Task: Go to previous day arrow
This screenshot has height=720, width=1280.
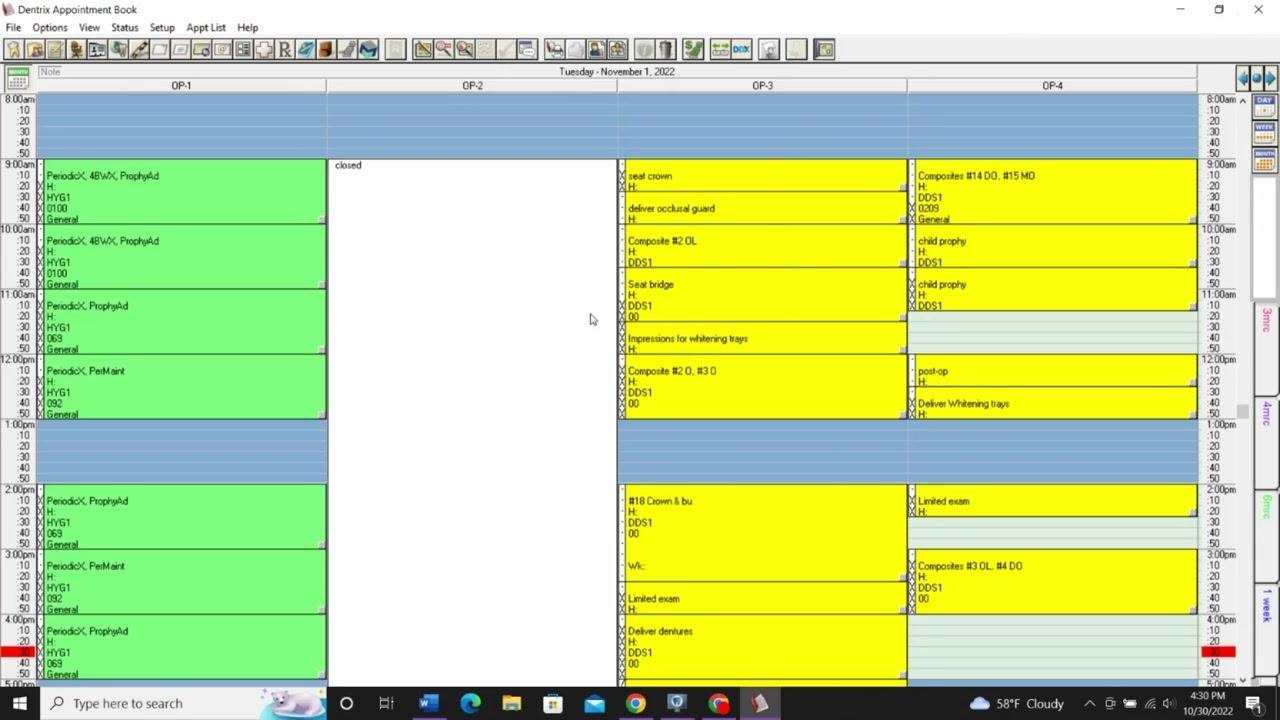Action: click(1243, 78)
